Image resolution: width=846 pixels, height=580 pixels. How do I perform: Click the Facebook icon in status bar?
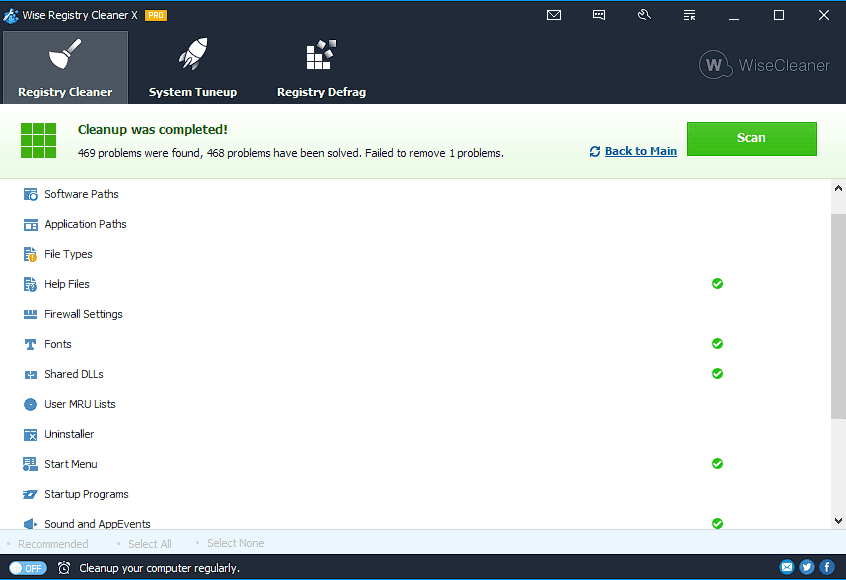tap(827, 567)
